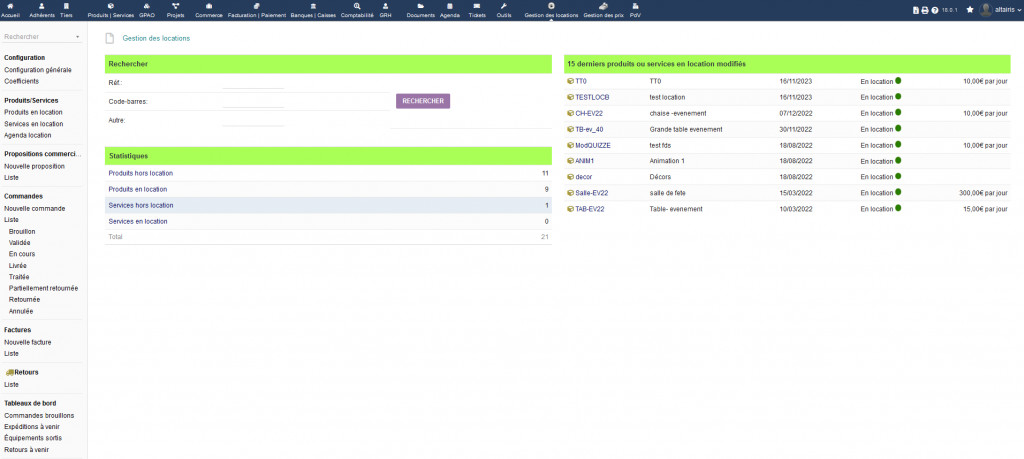Open the Salle-EV22 product link
This screenshot has height=459, width=1024.
591,193
